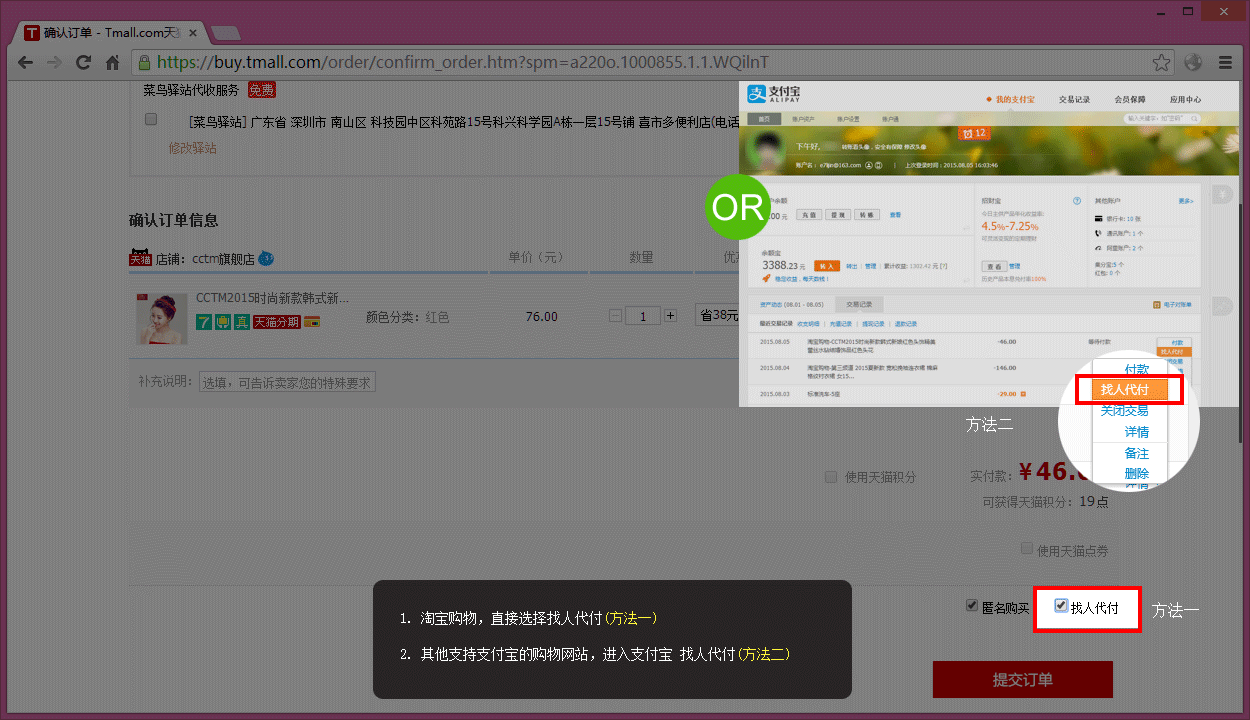Switch to the 账户设置 tab
Viewport: 1250px width, 720px height.
(849, 119)
